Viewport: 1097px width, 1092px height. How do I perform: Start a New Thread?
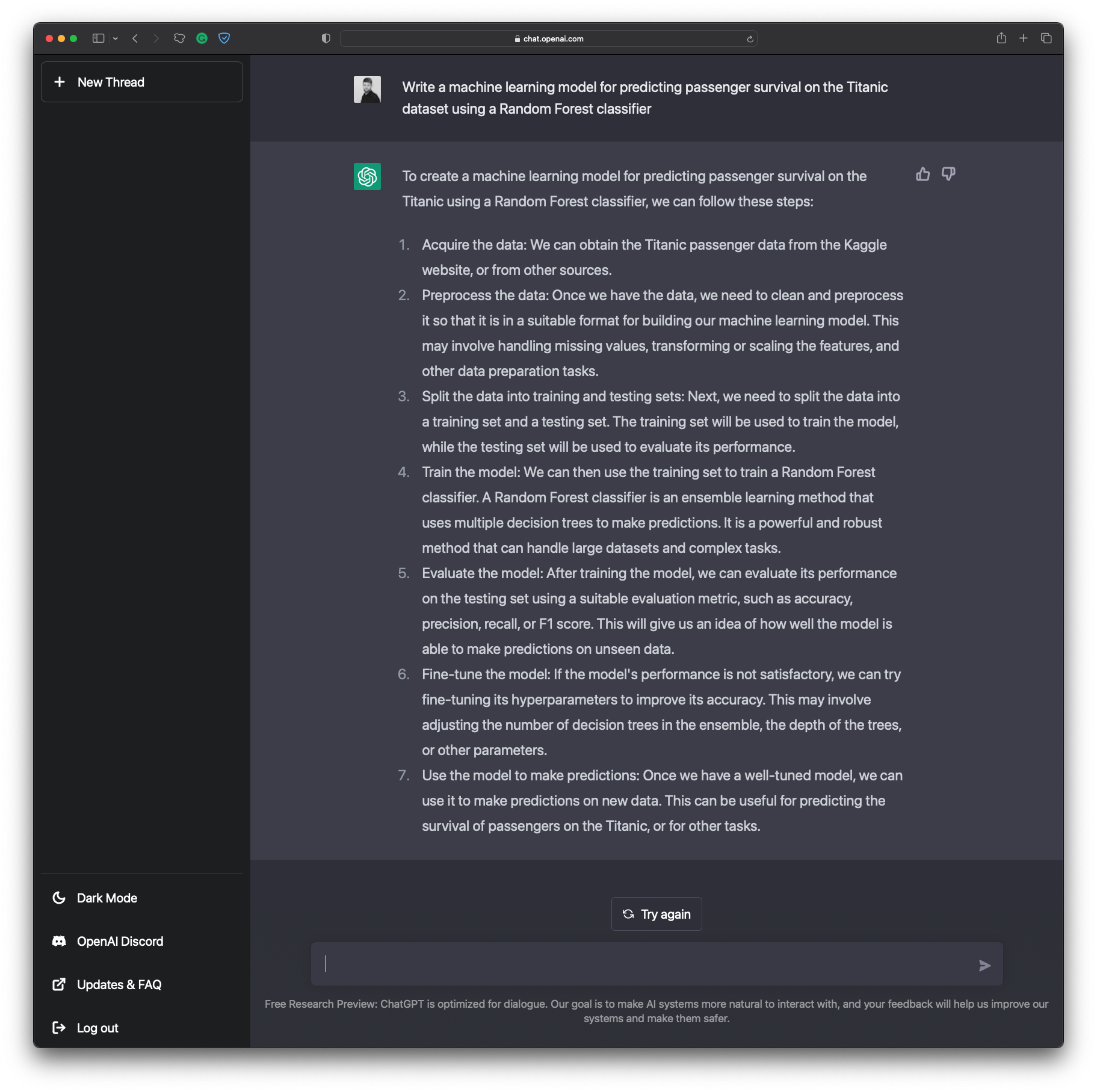tap(142, 82)
